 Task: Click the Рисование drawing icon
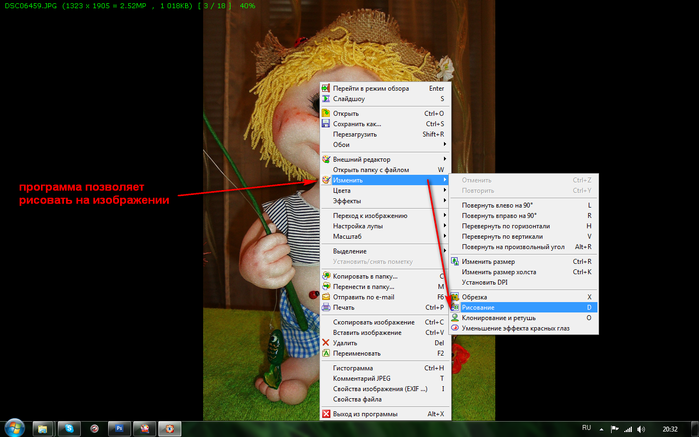tap(455, 307)
